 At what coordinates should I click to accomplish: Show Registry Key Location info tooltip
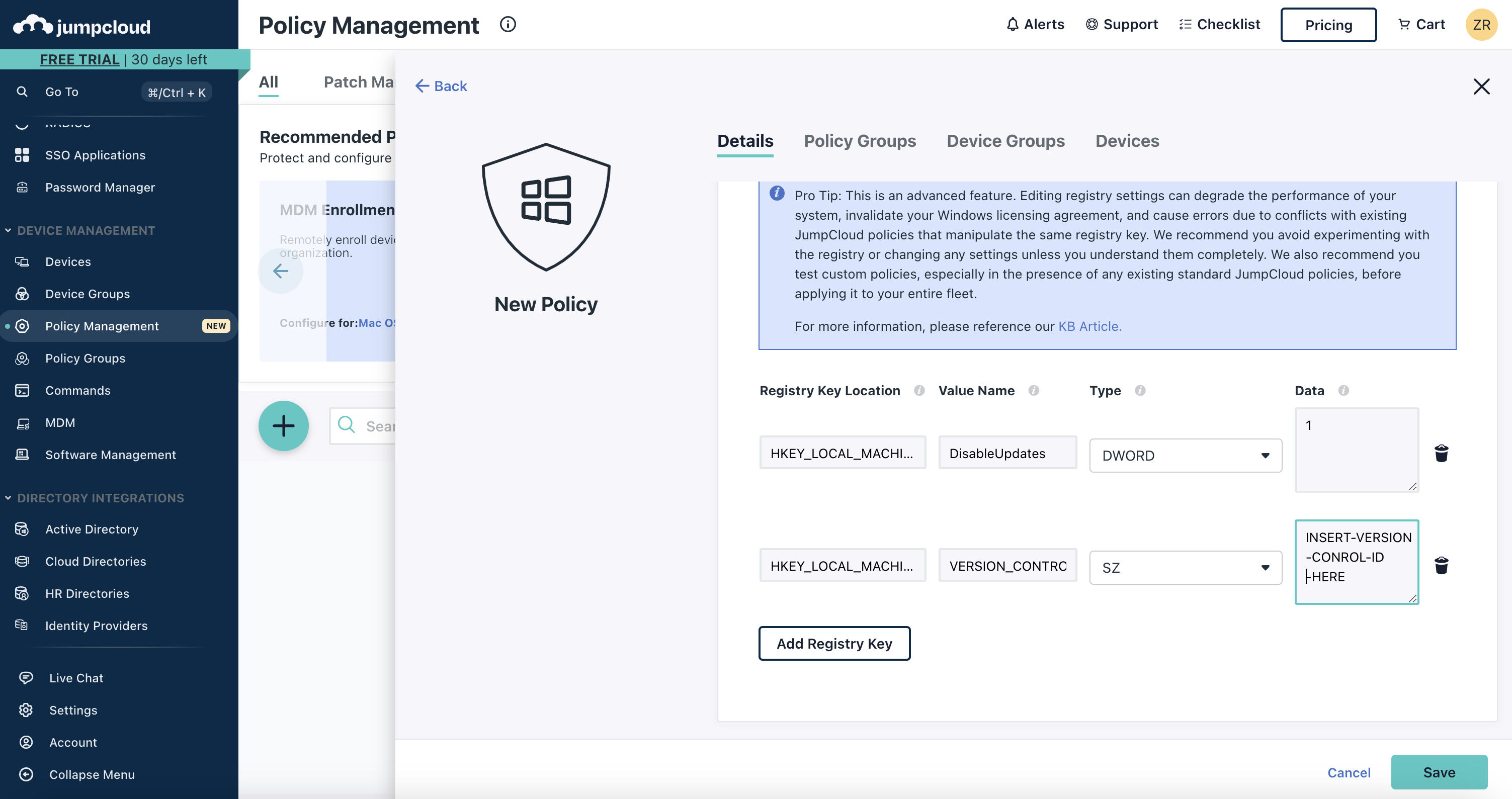pos(919,391)
